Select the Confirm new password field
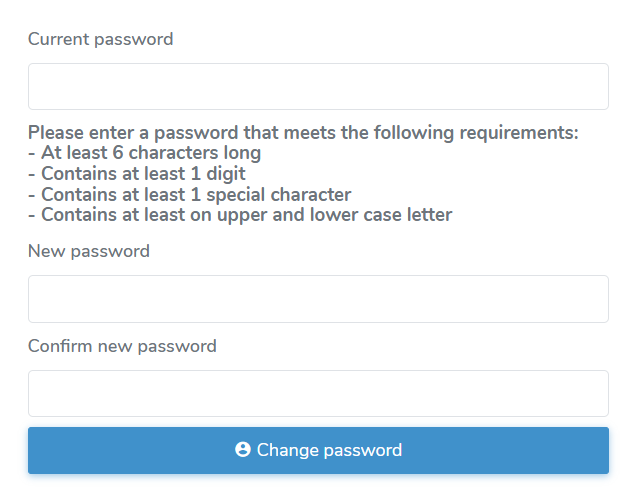Viewport: 624px width, 489px height. click(318, 393)
